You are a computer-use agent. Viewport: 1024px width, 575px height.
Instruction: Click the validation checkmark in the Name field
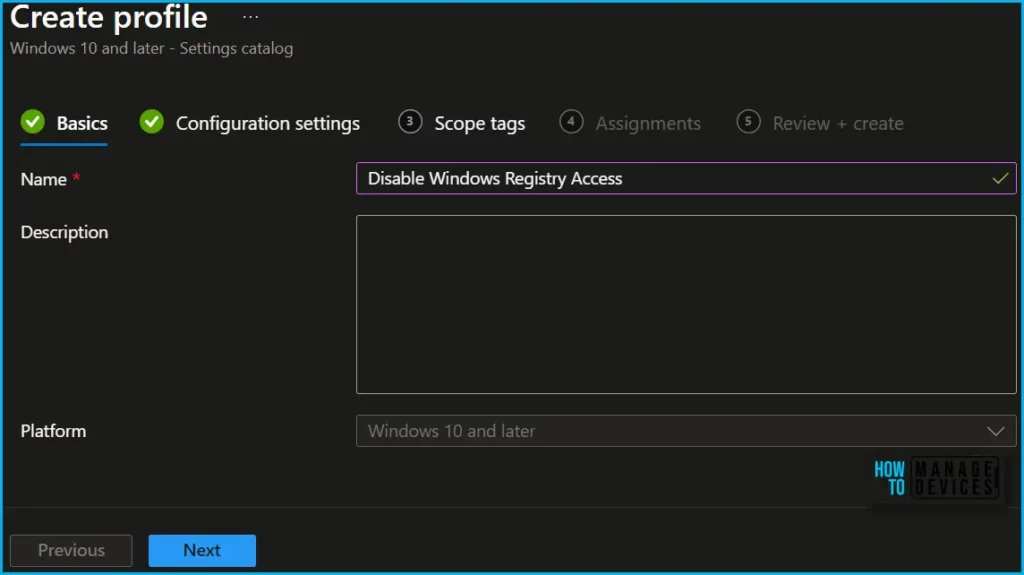(1000, 178)
